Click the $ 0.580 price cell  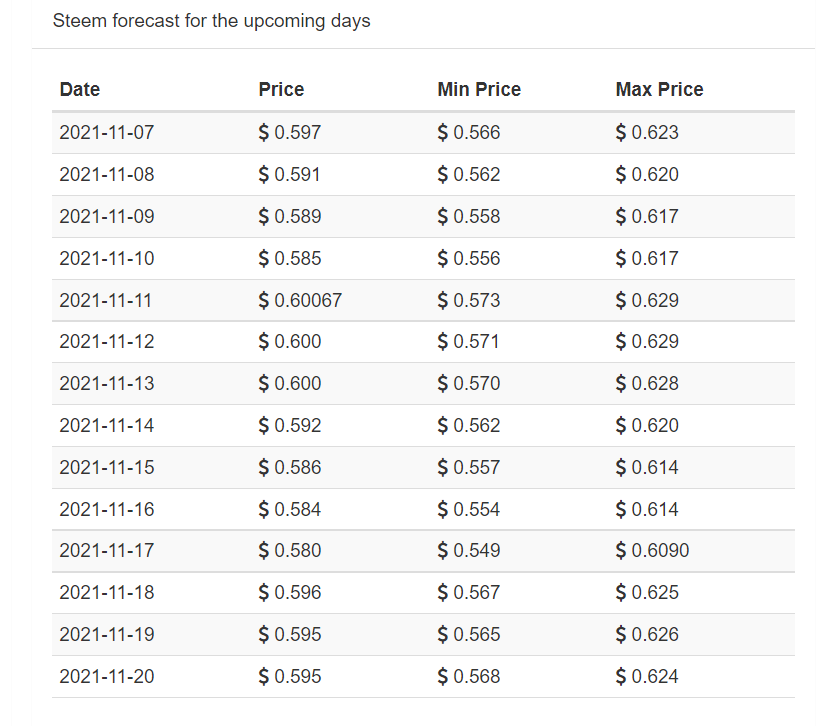290,551
